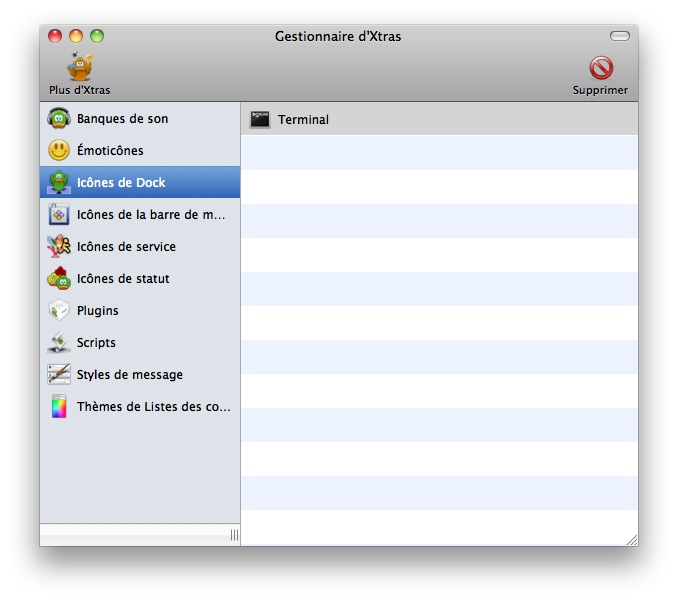678x601 pixels.
Task: Click the Supprimer button label
Action: pos(600,90)
